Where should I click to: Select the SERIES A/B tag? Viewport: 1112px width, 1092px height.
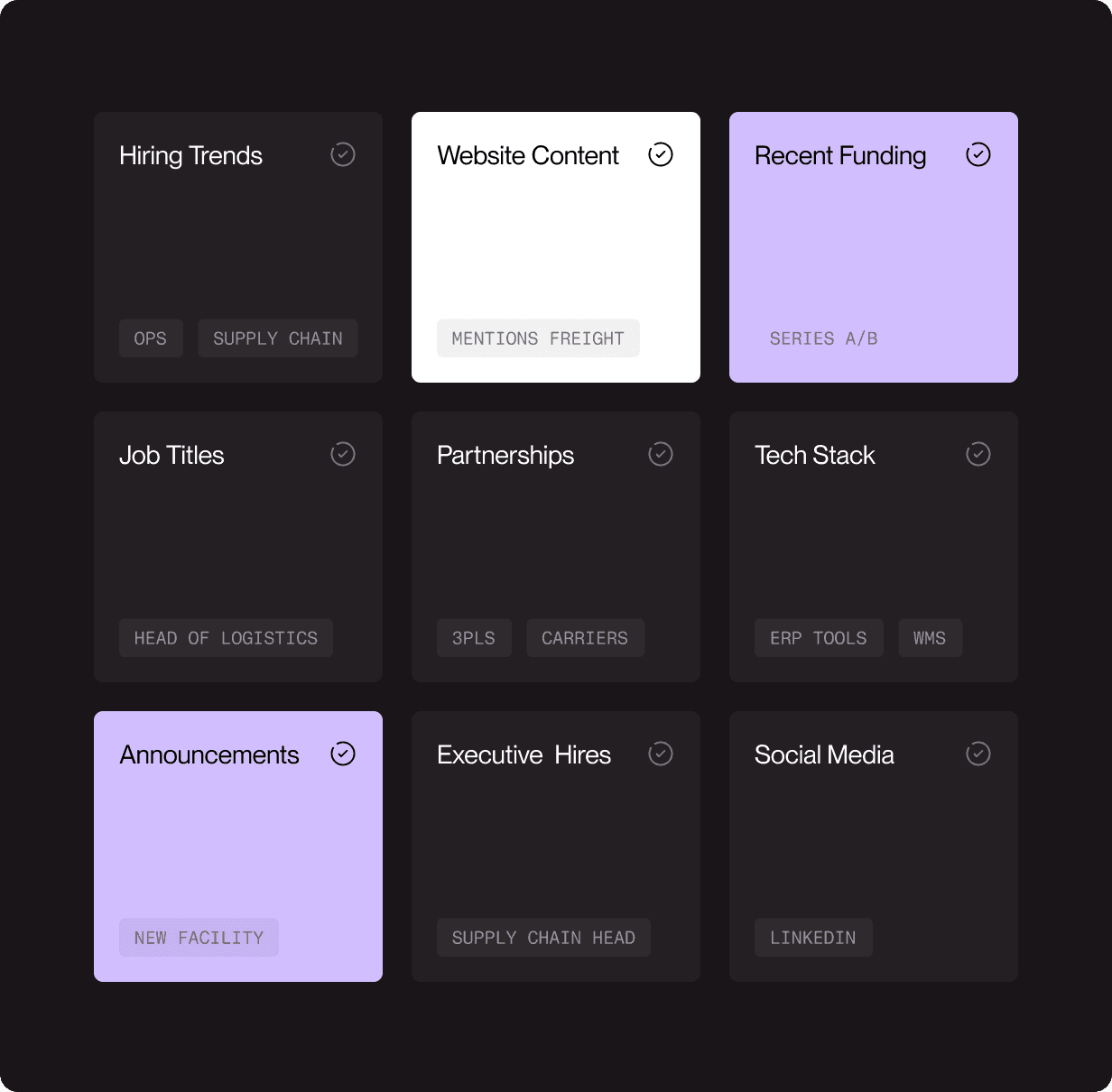click(824, 338)
